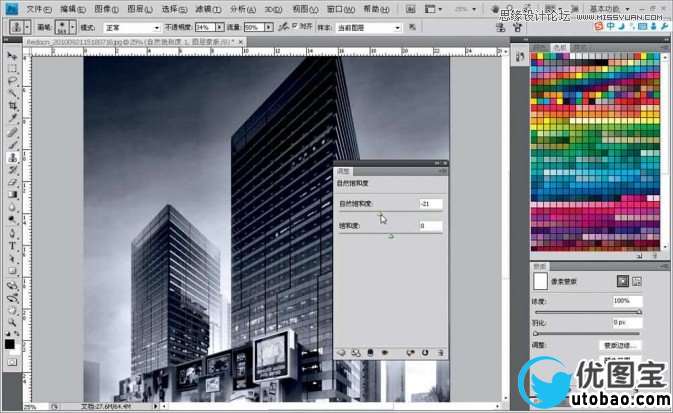Select the Healing Brush tool
The image size is (673, 413).
pyautogui.click(x=12, y=132)
